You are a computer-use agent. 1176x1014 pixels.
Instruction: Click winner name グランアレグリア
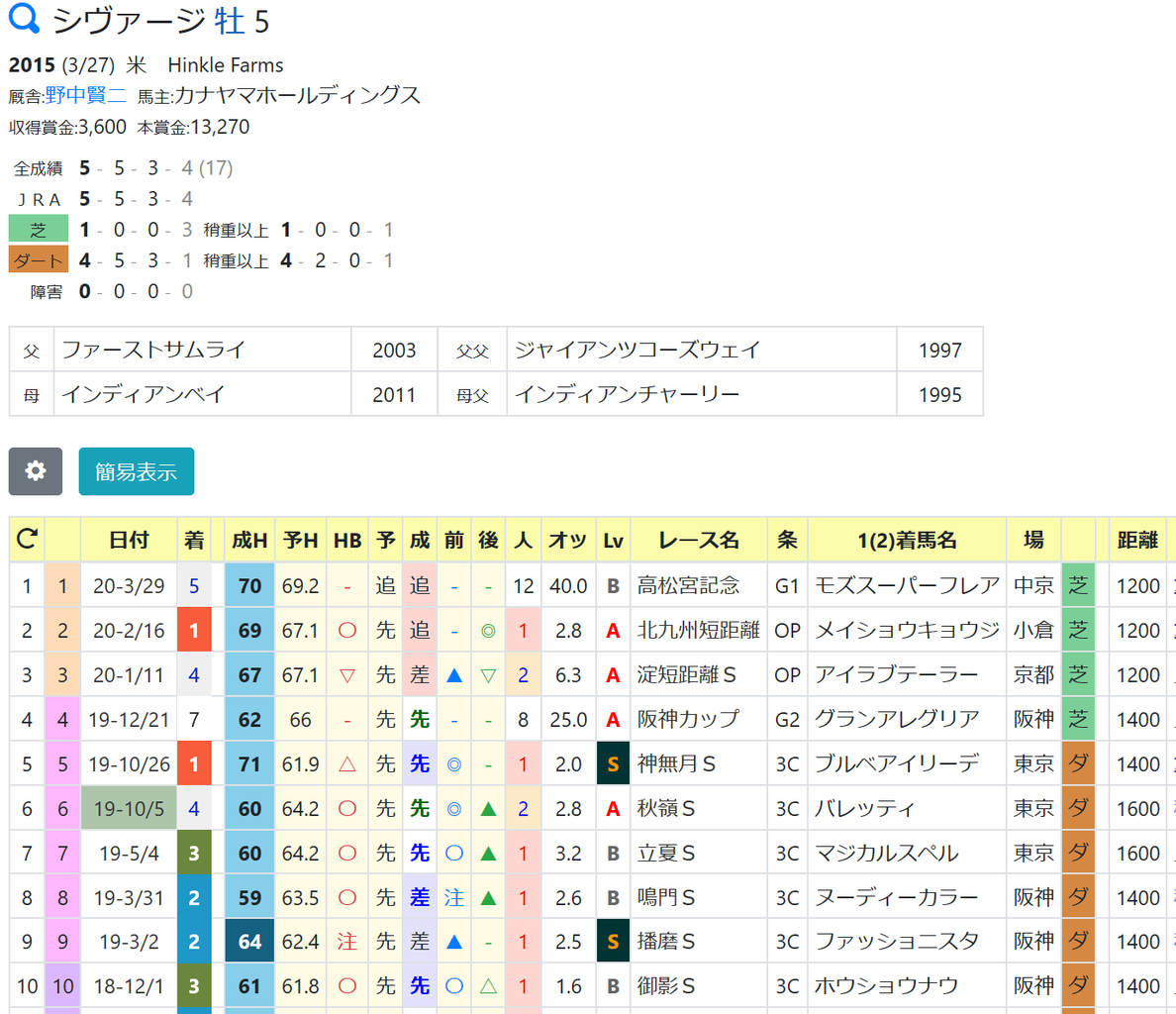click(897, 719)
